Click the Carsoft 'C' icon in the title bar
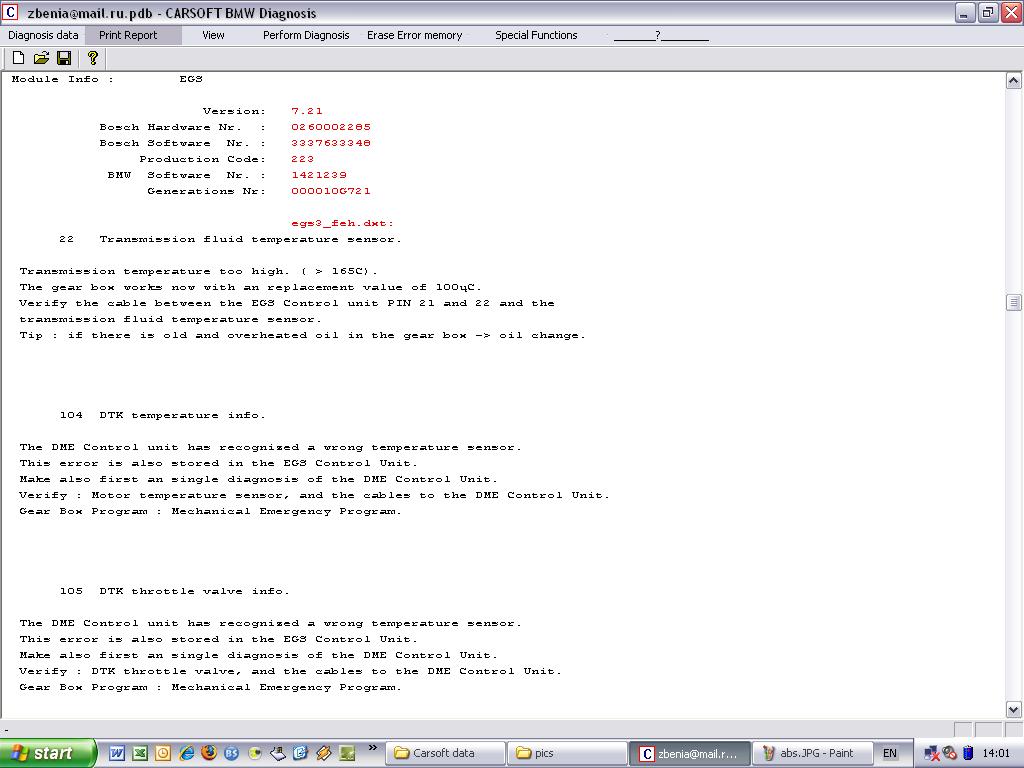 tap(10, 12)
